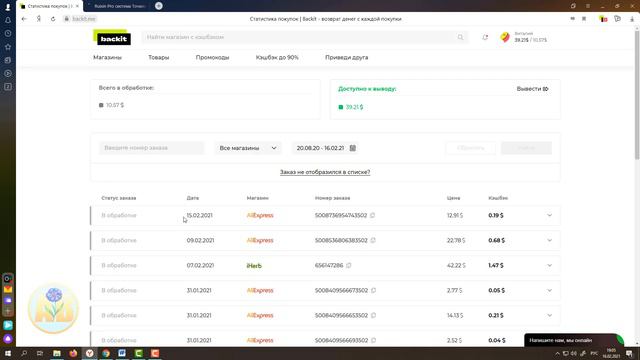
Task: Click the order number input field
Action: (151, 148)
